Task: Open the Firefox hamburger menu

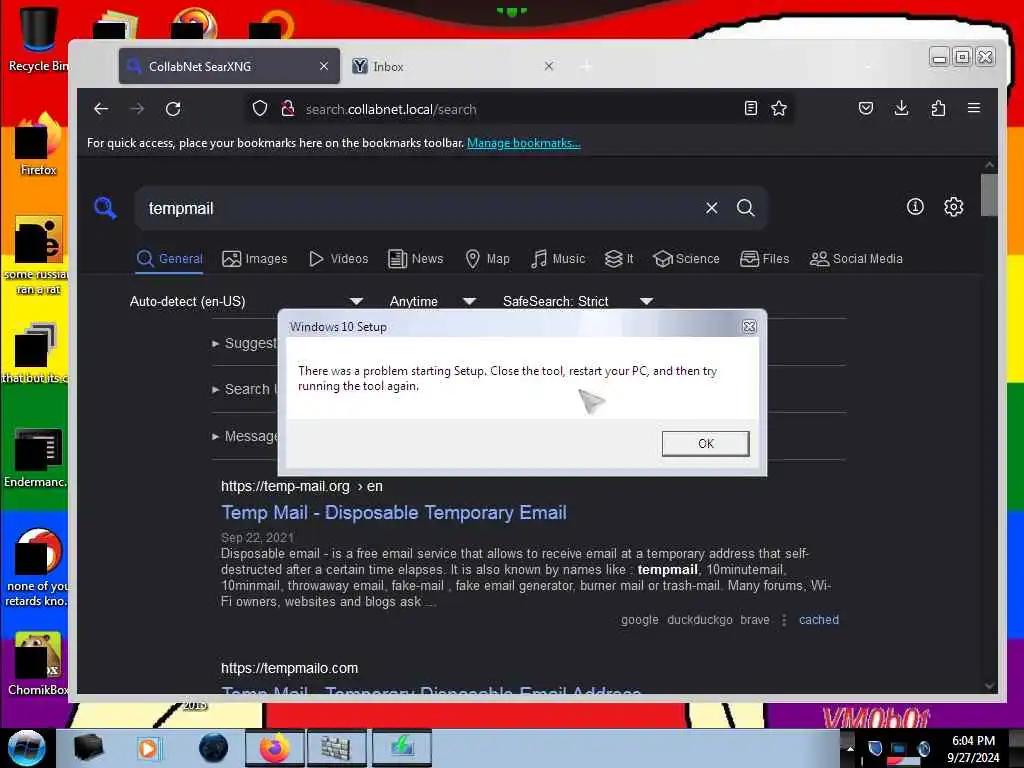Action: pyautogui.click(x=974, y=108)
